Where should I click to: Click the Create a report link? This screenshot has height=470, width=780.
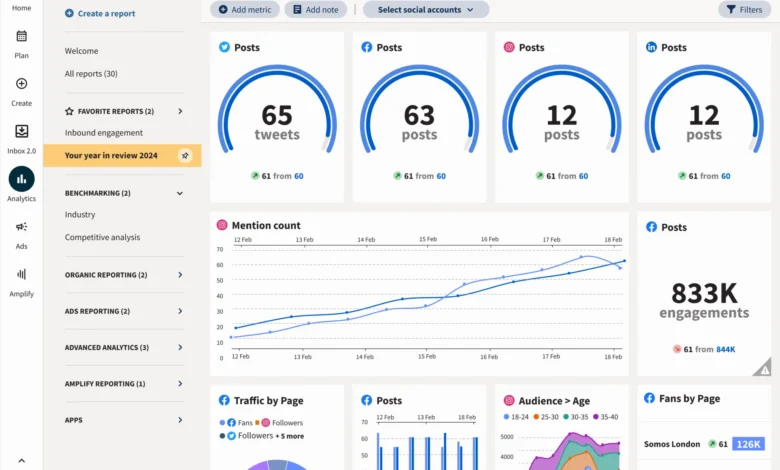[x=100, y=14]
